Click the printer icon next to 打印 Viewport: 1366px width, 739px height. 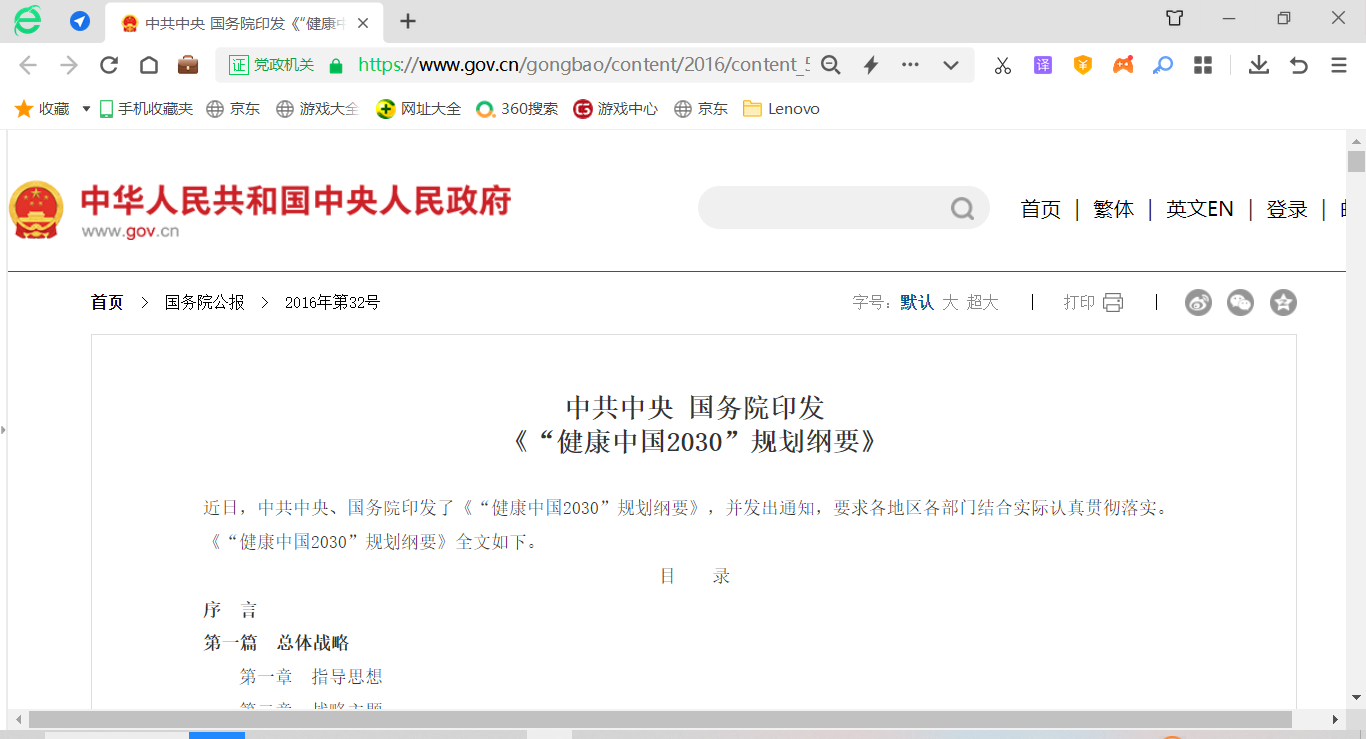[1113, 302]
